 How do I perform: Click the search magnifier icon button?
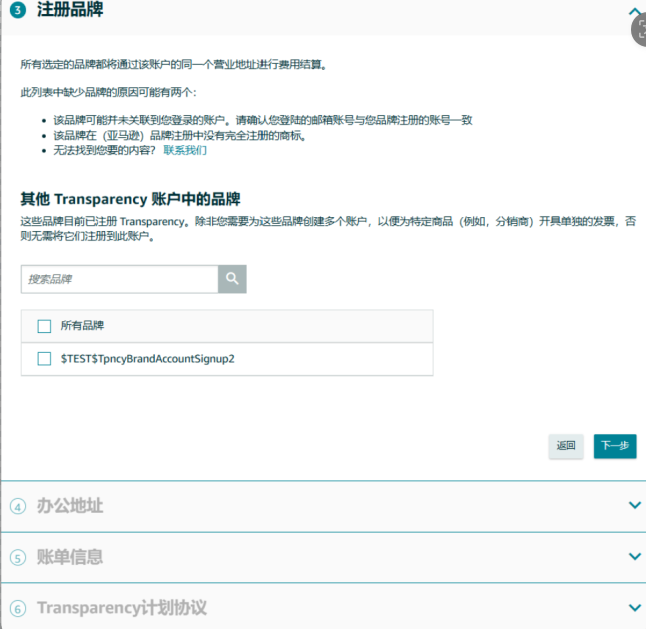232,279
